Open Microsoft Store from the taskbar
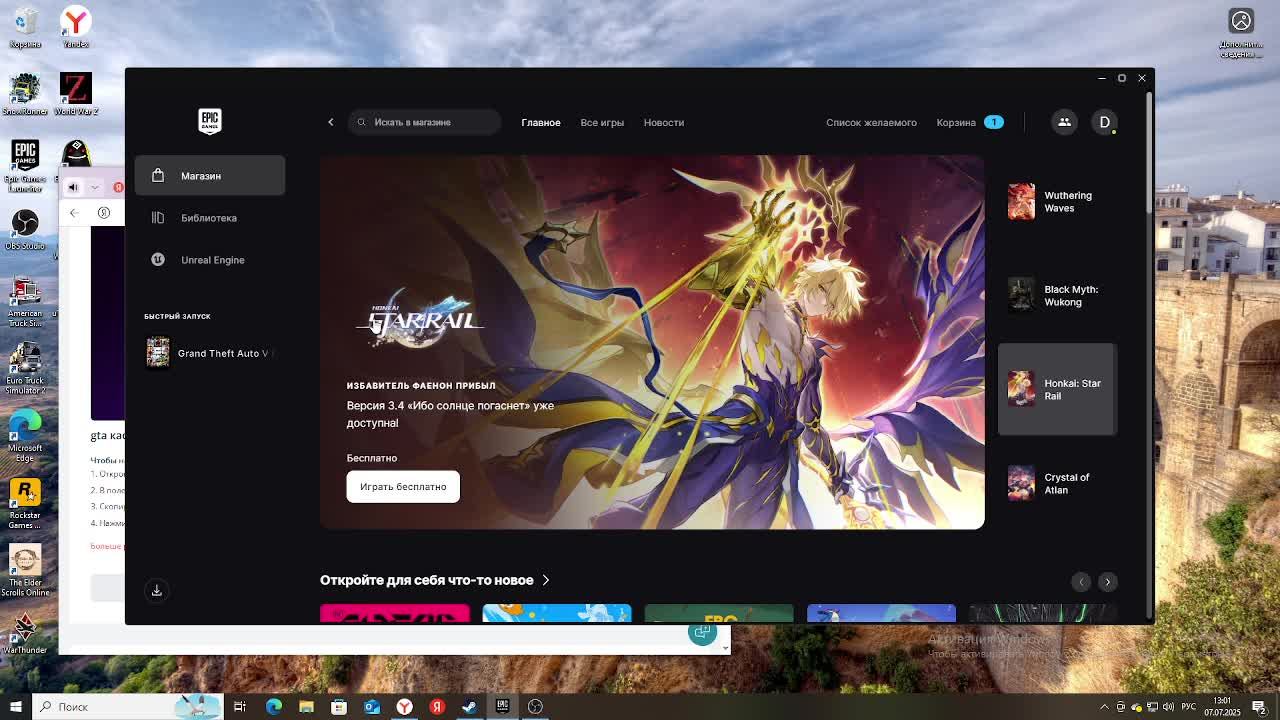The image size is (1280, 720). pos(339,707)
